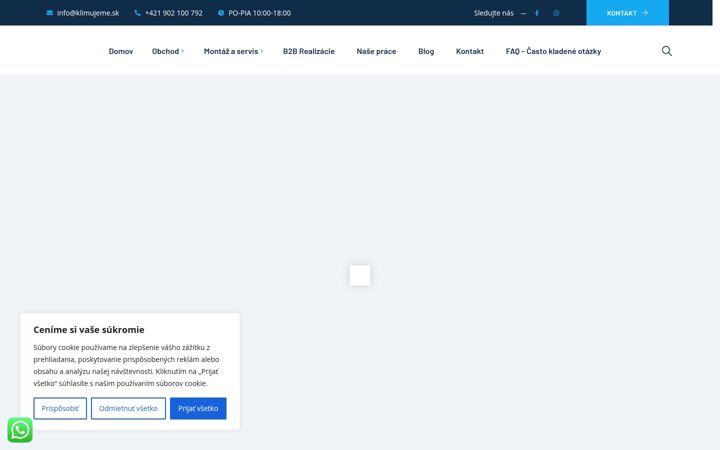
Task: Open B2B Realizácie page
Action: click(x=309, y=51)
